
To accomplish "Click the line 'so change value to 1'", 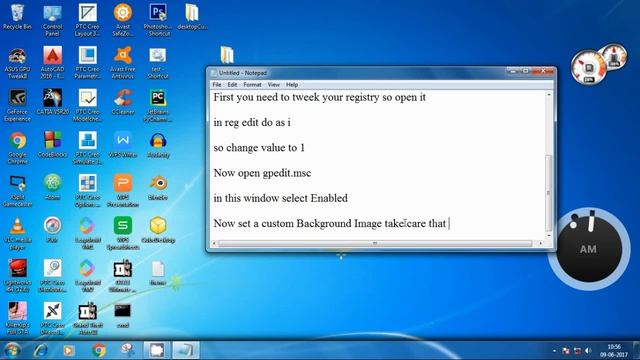I will [259, 148].
